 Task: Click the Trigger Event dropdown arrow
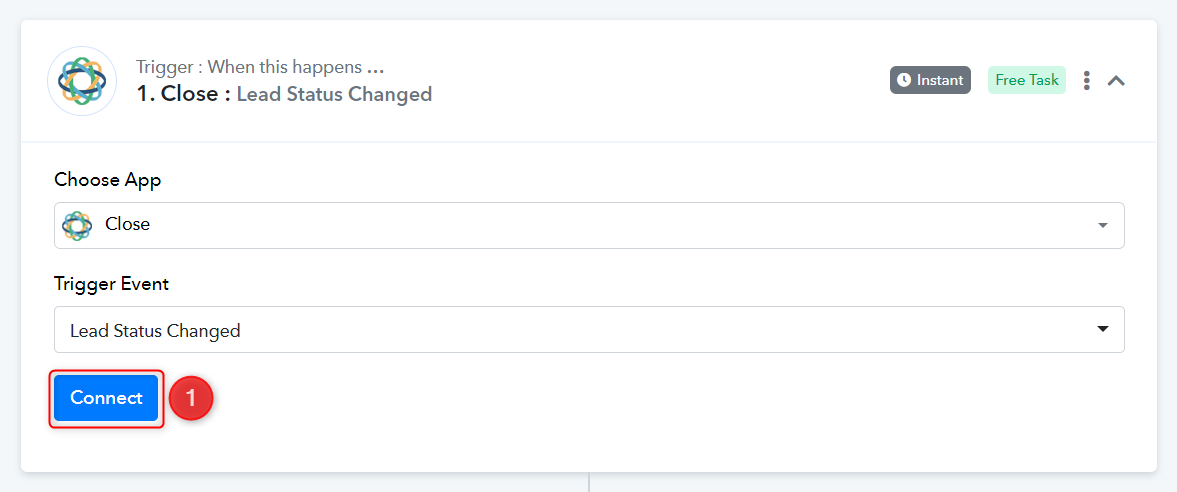coord(1102,329)
